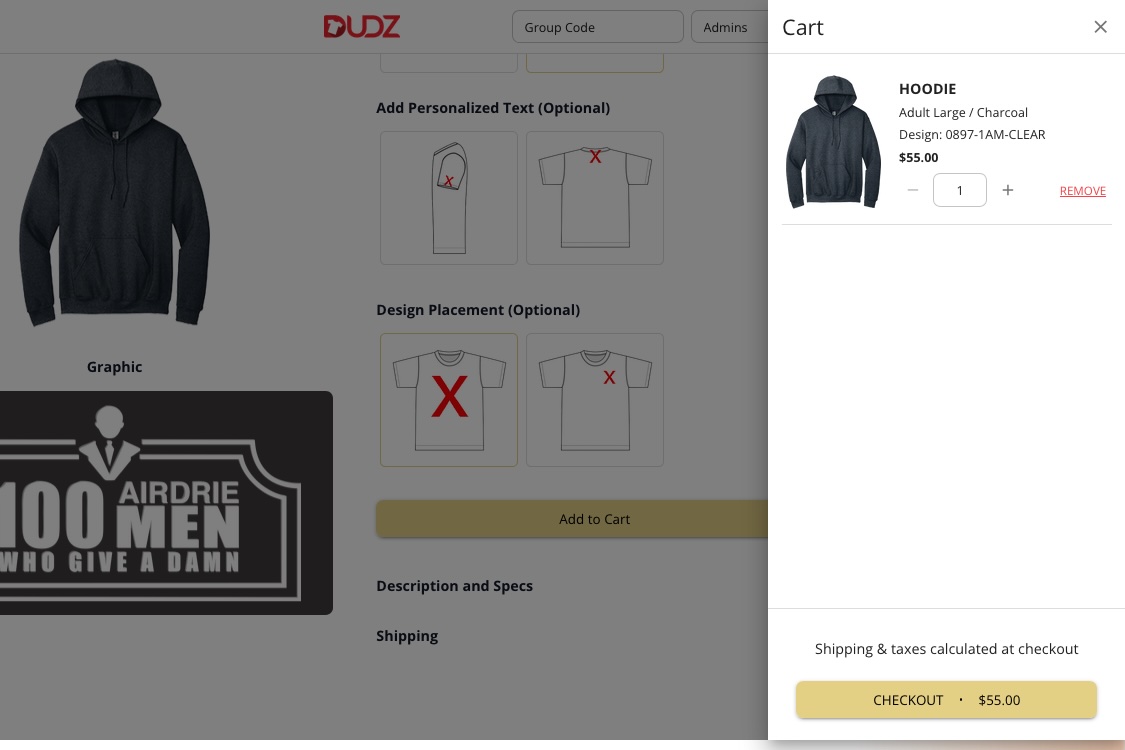Choose large center front design placement
Image resolution: width=1125 pixels, height=750 pixels.
pos(449,400)
